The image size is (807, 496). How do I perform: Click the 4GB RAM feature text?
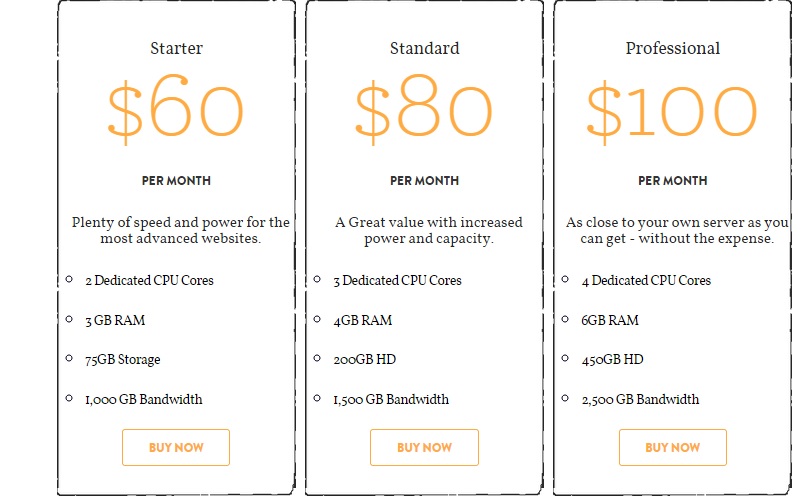(362, 321)
